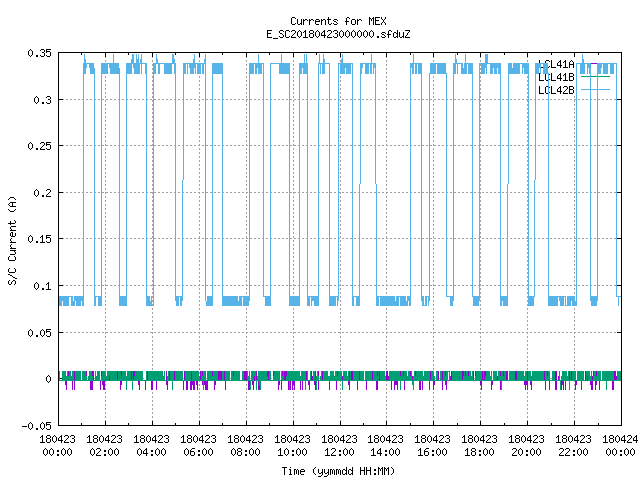Click the LCL41A legend label

pos(556,64)
